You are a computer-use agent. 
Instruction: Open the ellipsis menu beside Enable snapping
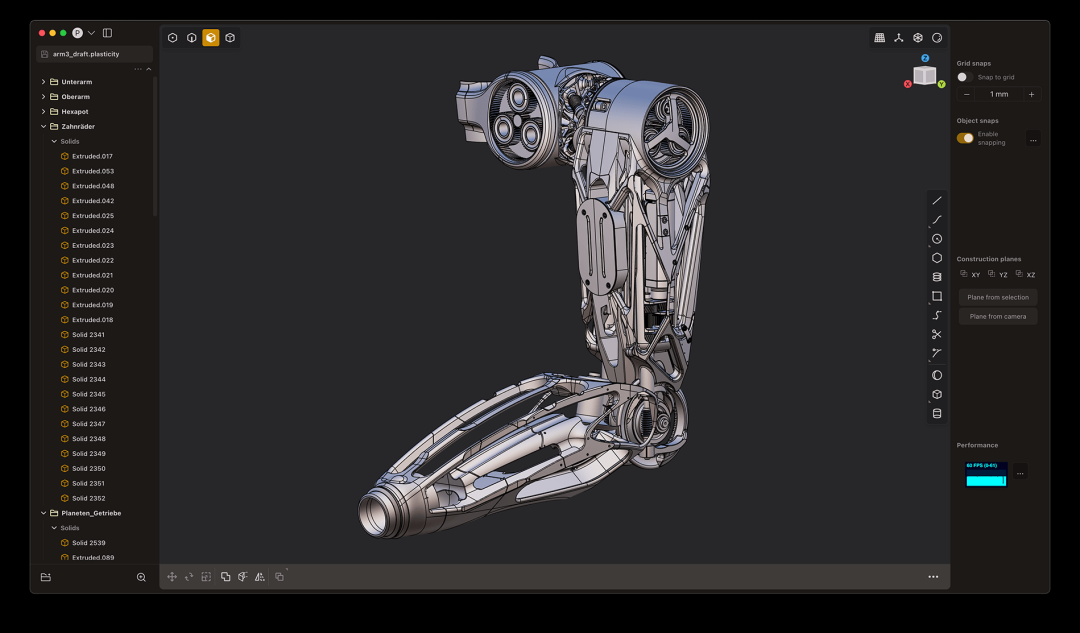1033,138
